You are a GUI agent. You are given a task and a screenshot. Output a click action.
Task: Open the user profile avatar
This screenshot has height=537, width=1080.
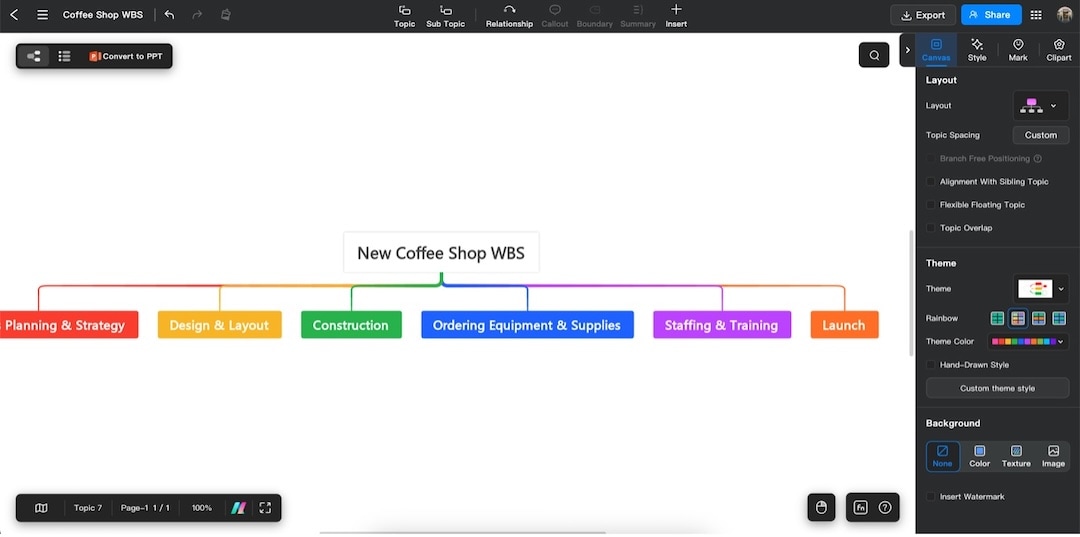(1065, 14)
